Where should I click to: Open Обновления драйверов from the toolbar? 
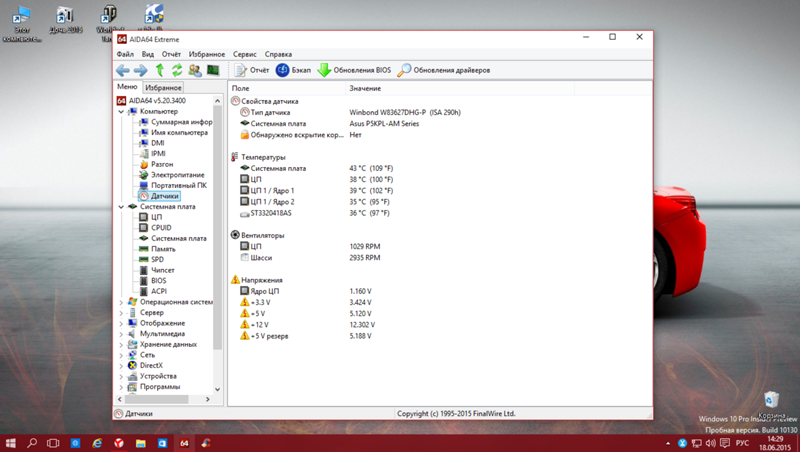(x=444, y=71)
